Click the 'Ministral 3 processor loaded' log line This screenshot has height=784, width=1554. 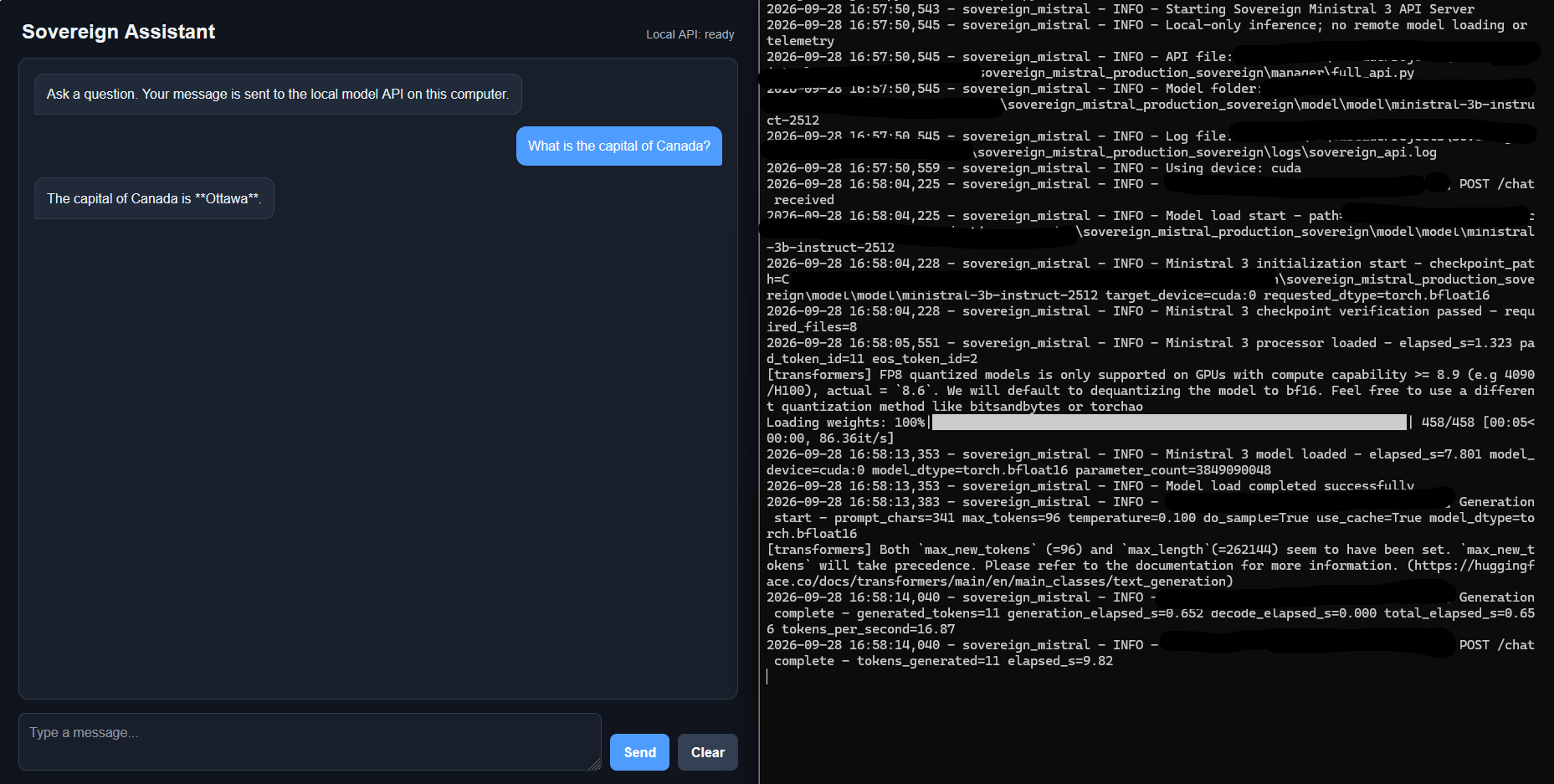point(1151,351)
